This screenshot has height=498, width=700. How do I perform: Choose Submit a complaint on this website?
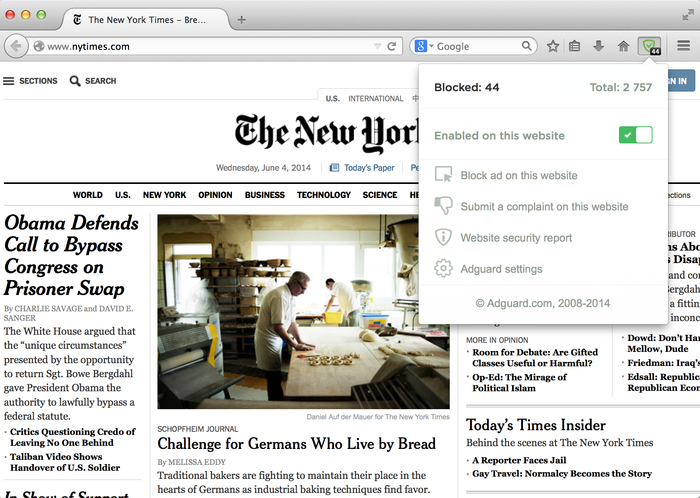tap(544, 207)
